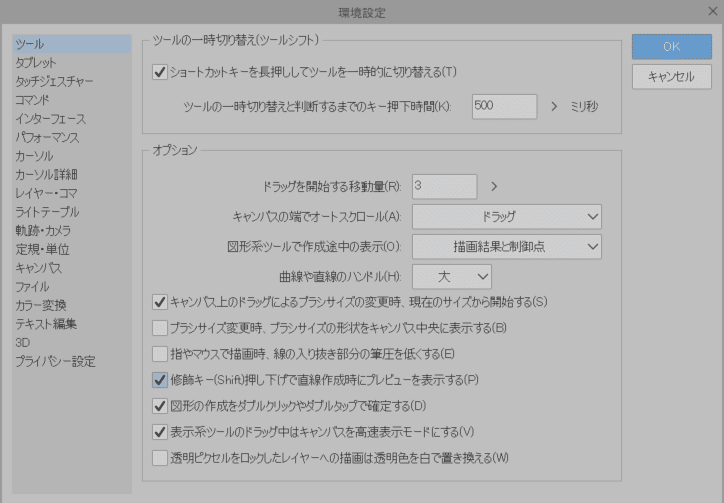Toggle 現在のサイズから開始する checkbox

(x=160, y=303)
